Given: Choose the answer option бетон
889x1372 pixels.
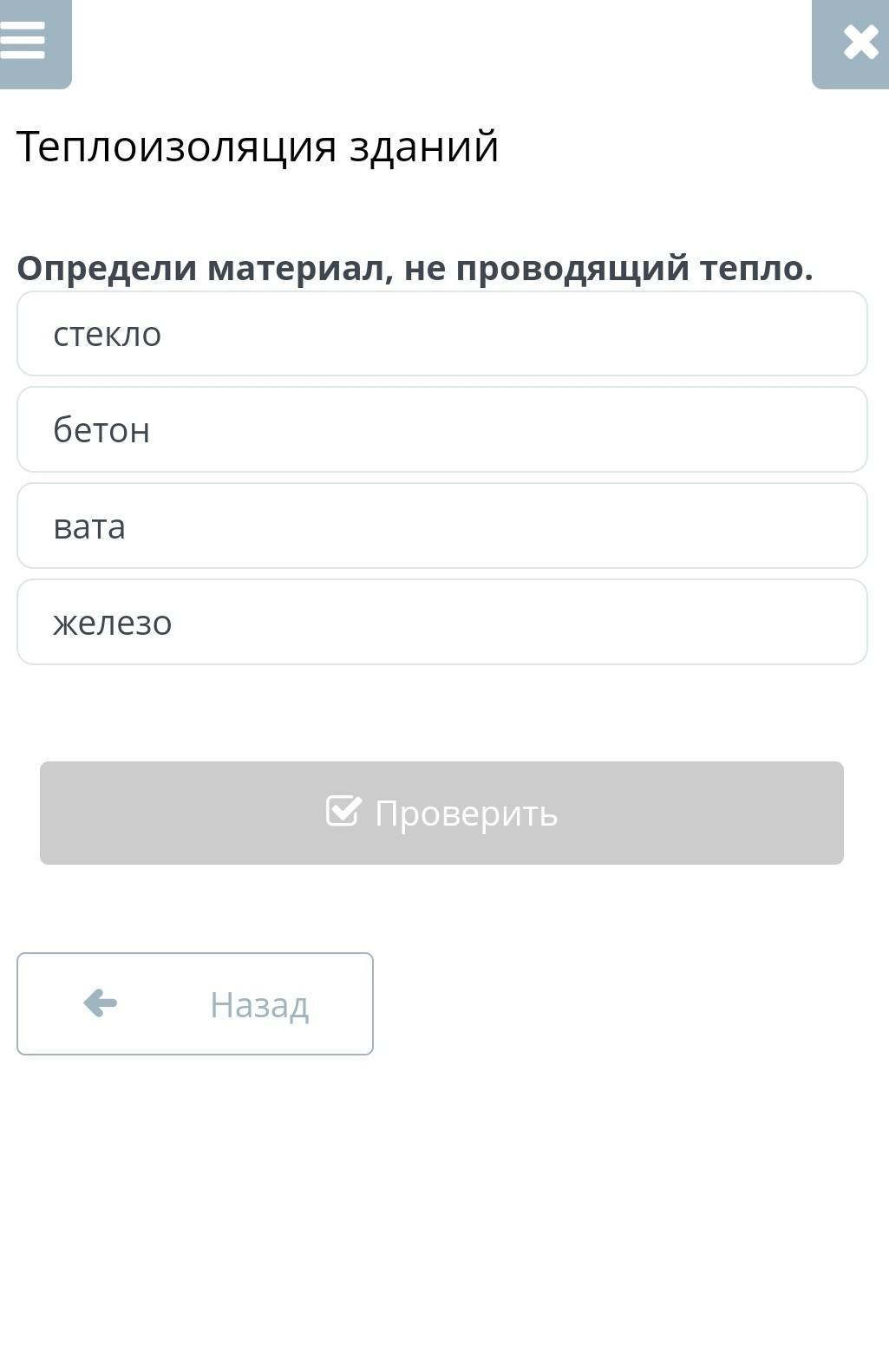Looking at the screenshot, I should click(441, 430).
